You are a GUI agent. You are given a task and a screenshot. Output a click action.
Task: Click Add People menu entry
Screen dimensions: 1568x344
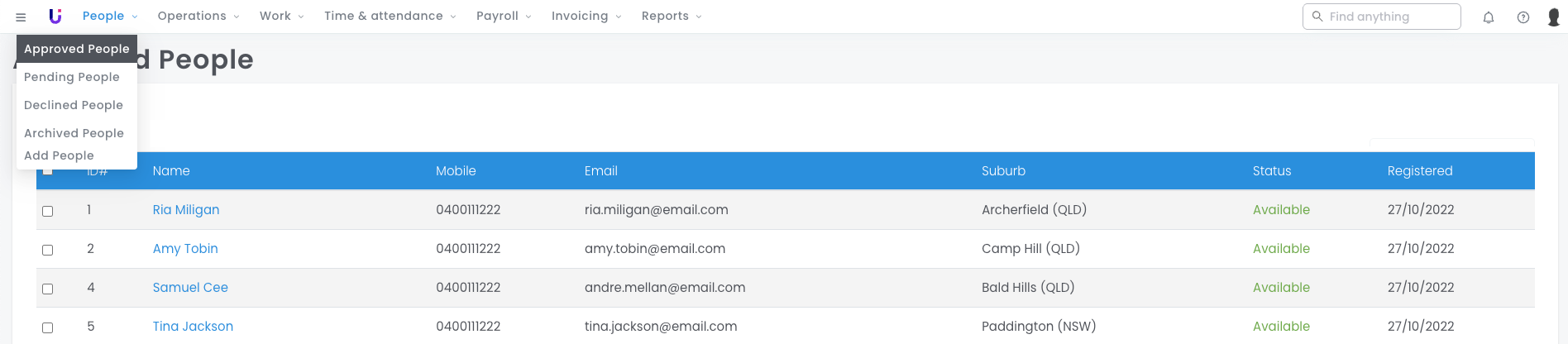coord(59,155)
